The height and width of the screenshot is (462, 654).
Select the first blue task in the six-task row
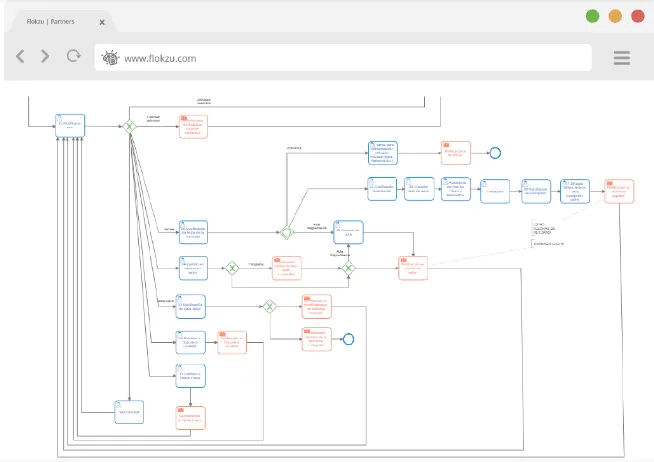382,189
